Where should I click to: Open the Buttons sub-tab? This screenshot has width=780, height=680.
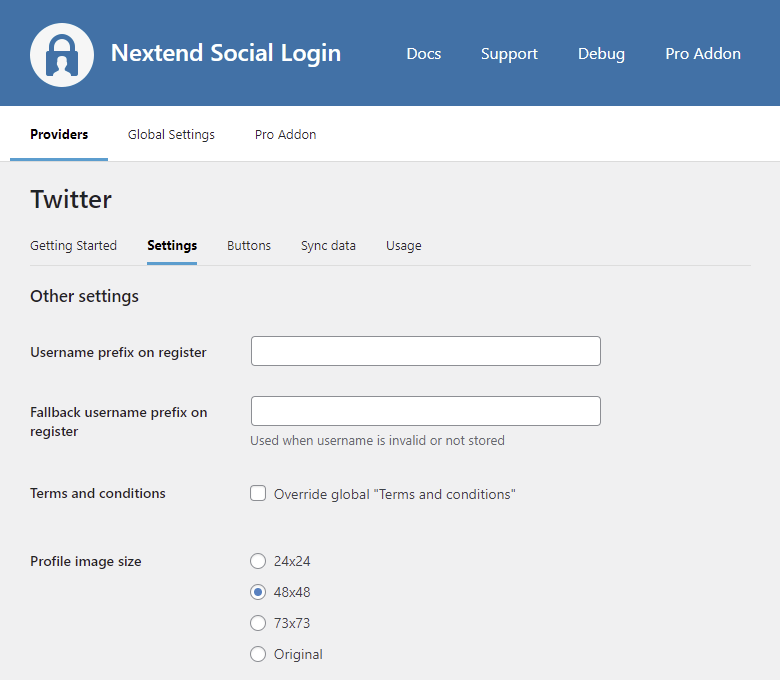(249, 245)
